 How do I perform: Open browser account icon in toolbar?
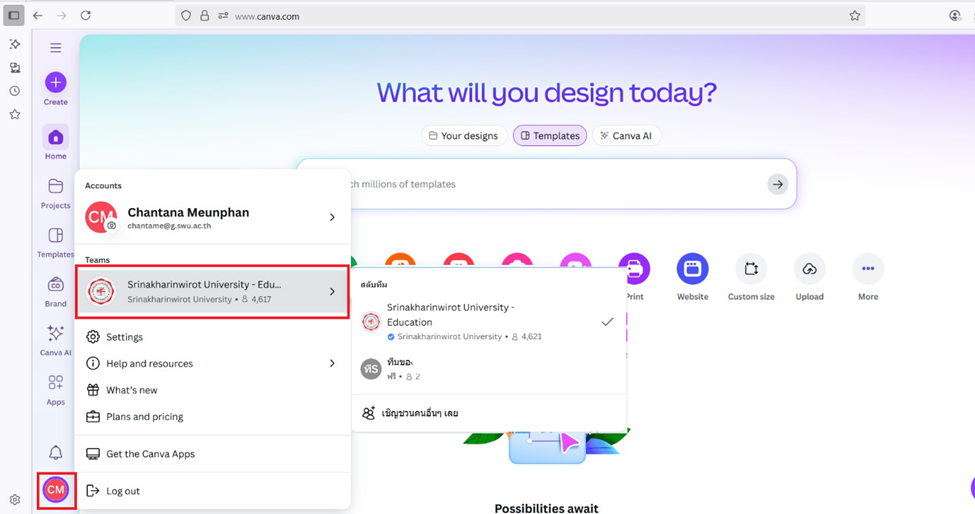coord(955,16)
